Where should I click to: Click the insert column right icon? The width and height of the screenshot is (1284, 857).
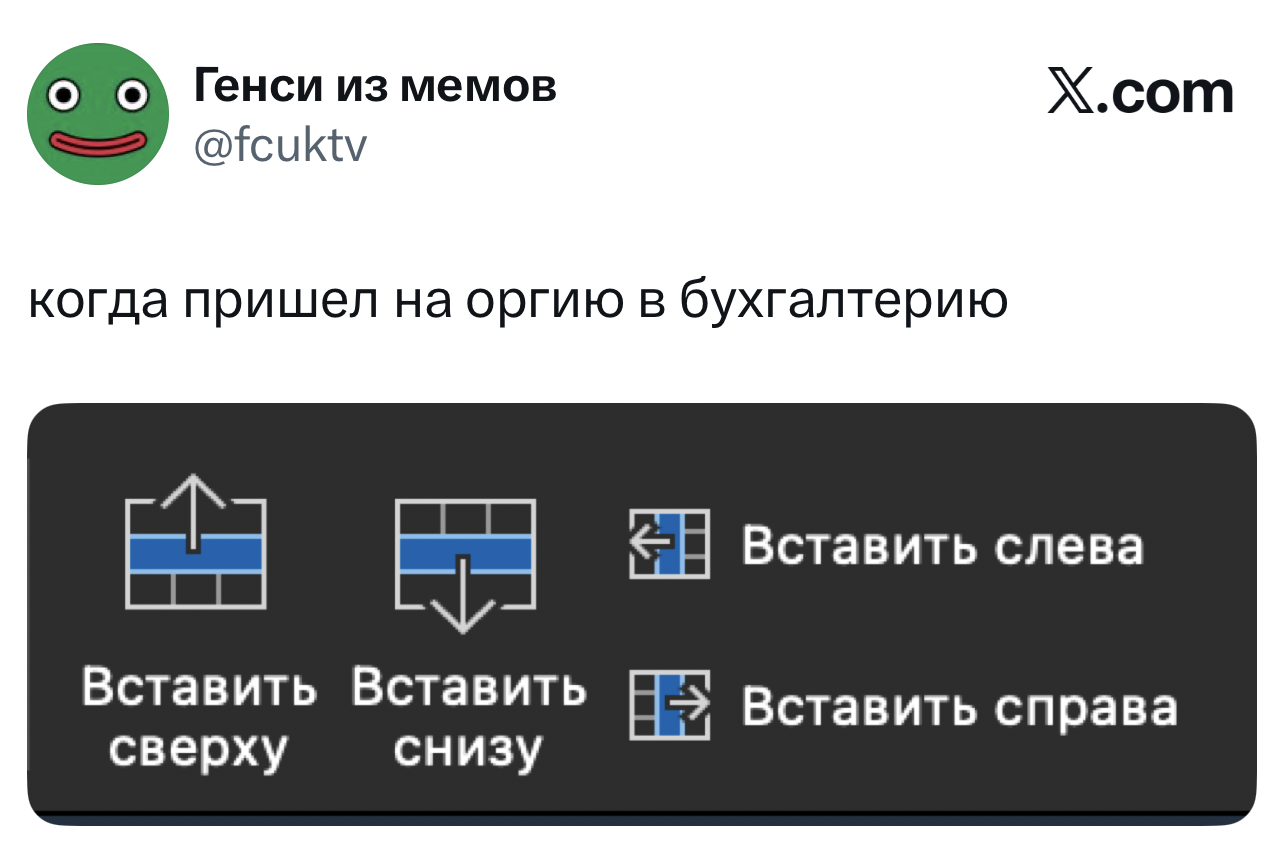pyautogui.click(x=668, y=705)
